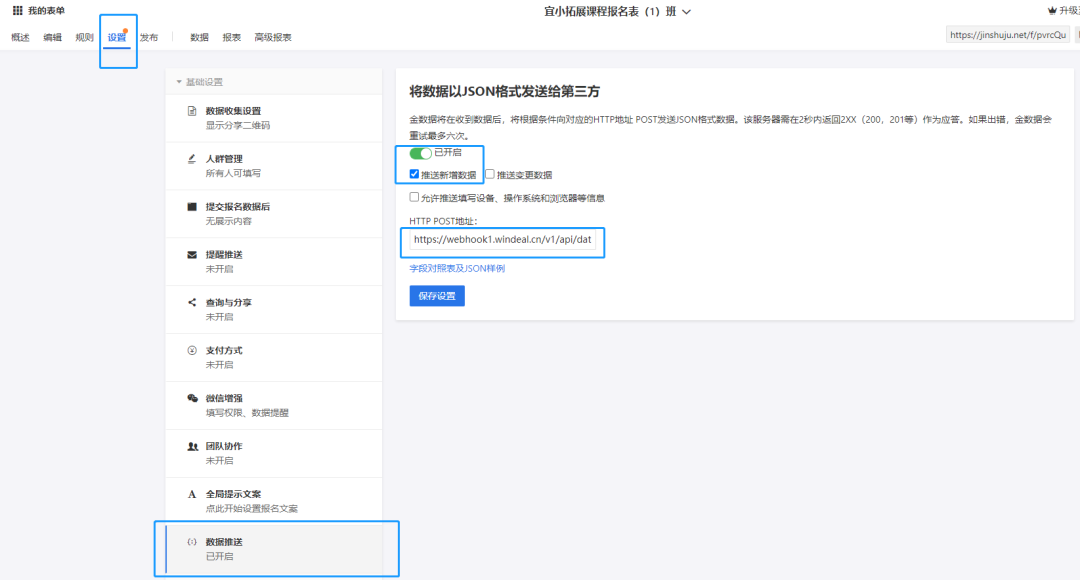Uncheck the 推送新增数据 checkbox
This screenshot has height=580, width=1080.
click(x=414, y=174)
